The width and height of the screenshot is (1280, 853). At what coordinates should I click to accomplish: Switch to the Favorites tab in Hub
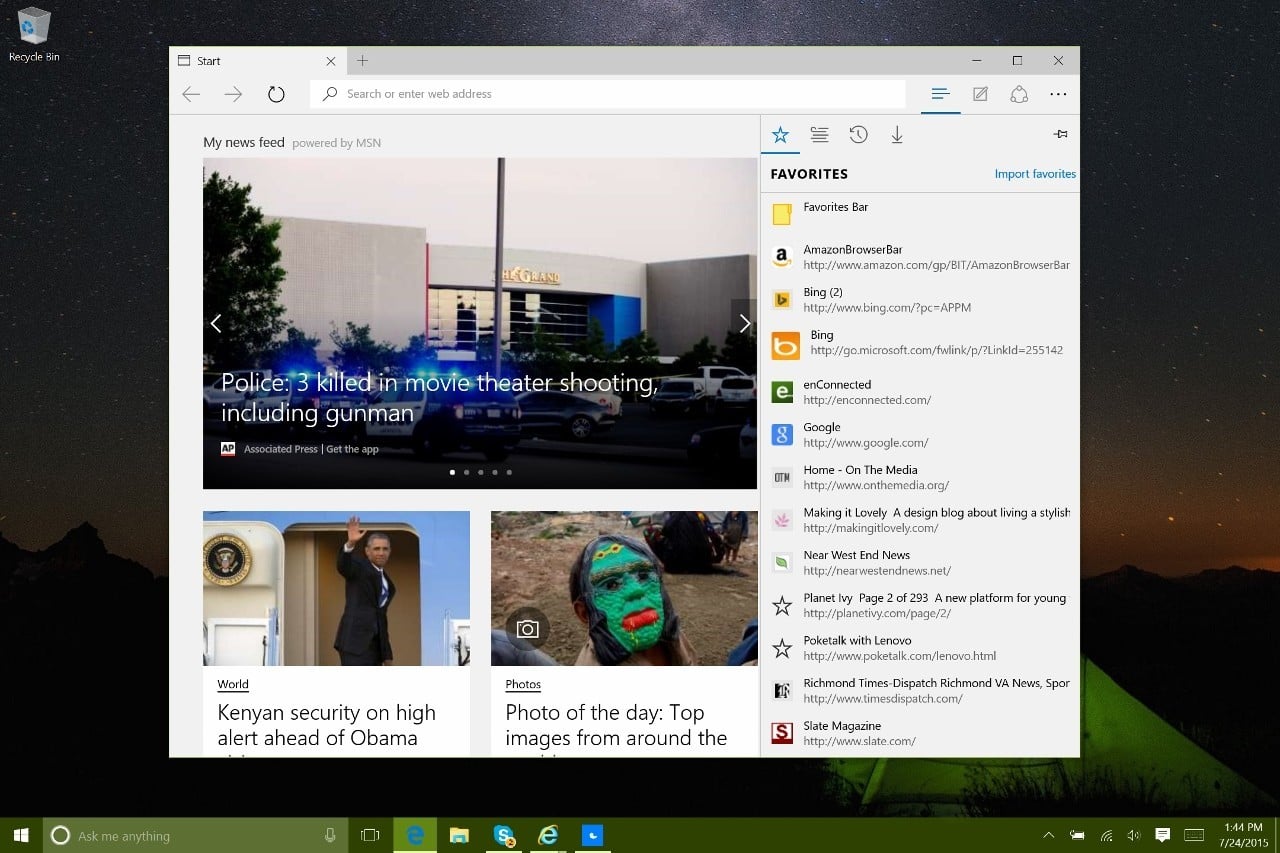[780, 134]
